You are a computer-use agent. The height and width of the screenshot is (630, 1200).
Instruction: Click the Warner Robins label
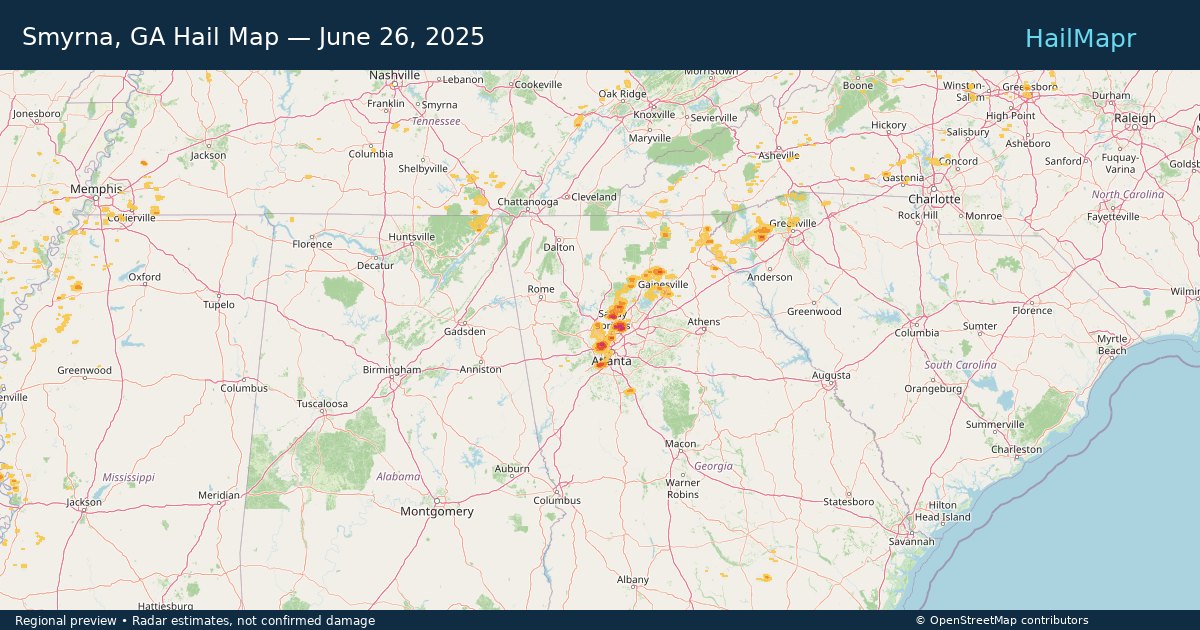[683, 489]
